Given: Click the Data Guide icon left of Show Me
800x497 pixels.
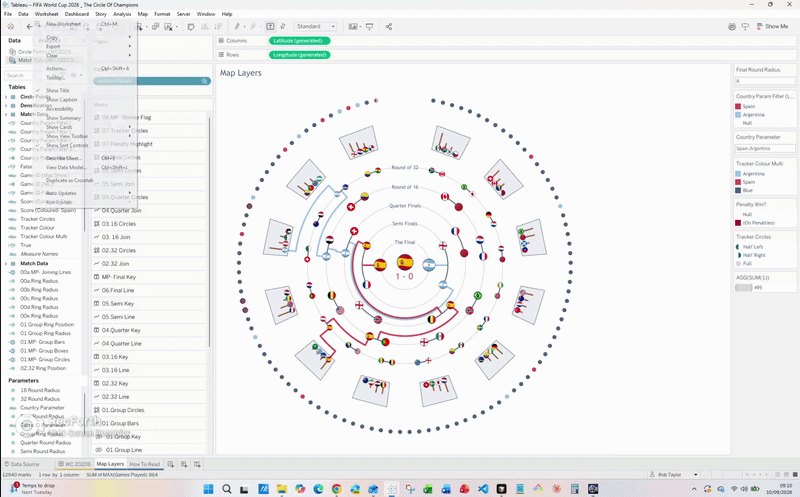Looking at the screenshot, I should [732, 27].
